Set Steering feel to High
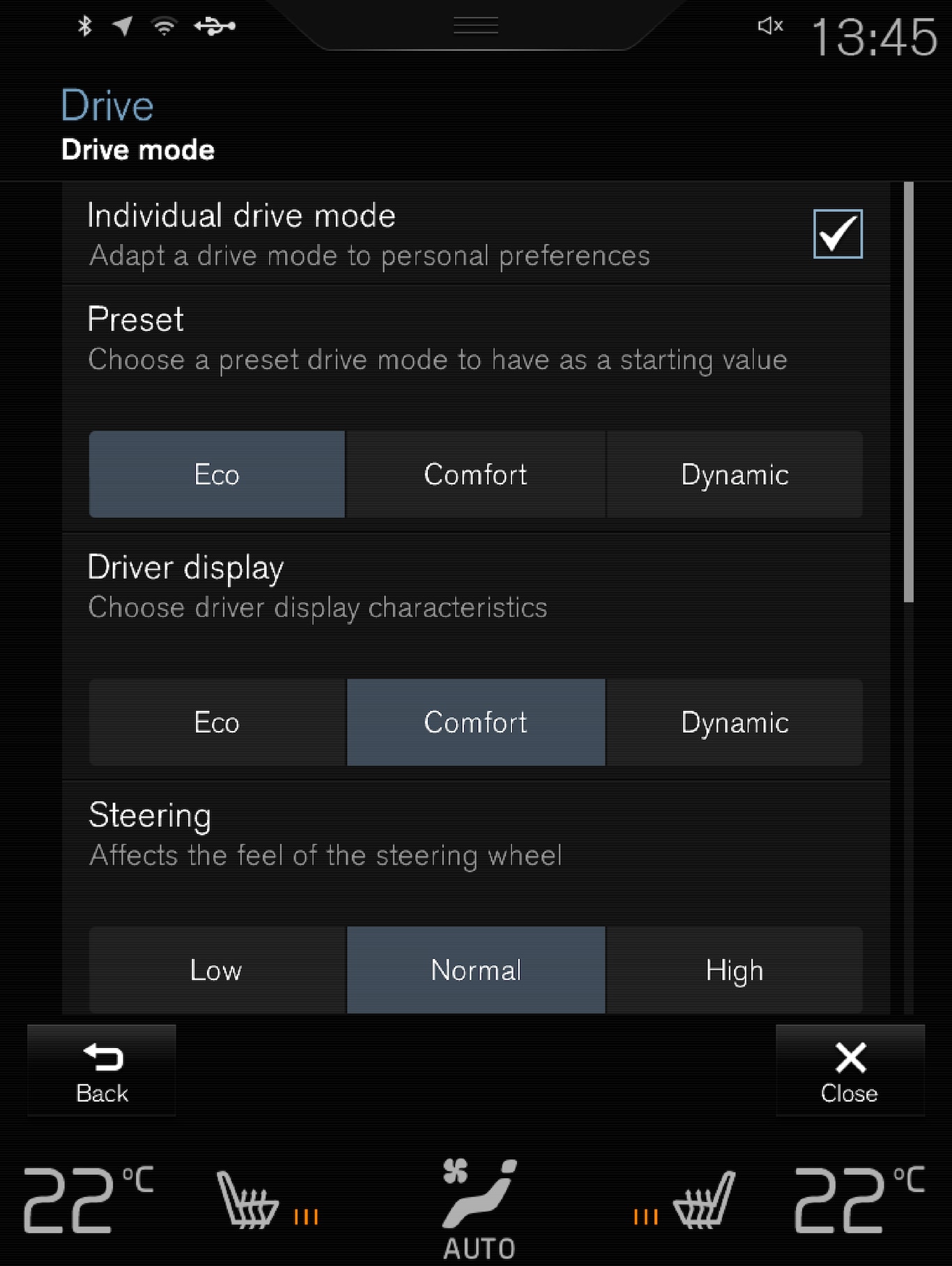 [x=735, y=970]
